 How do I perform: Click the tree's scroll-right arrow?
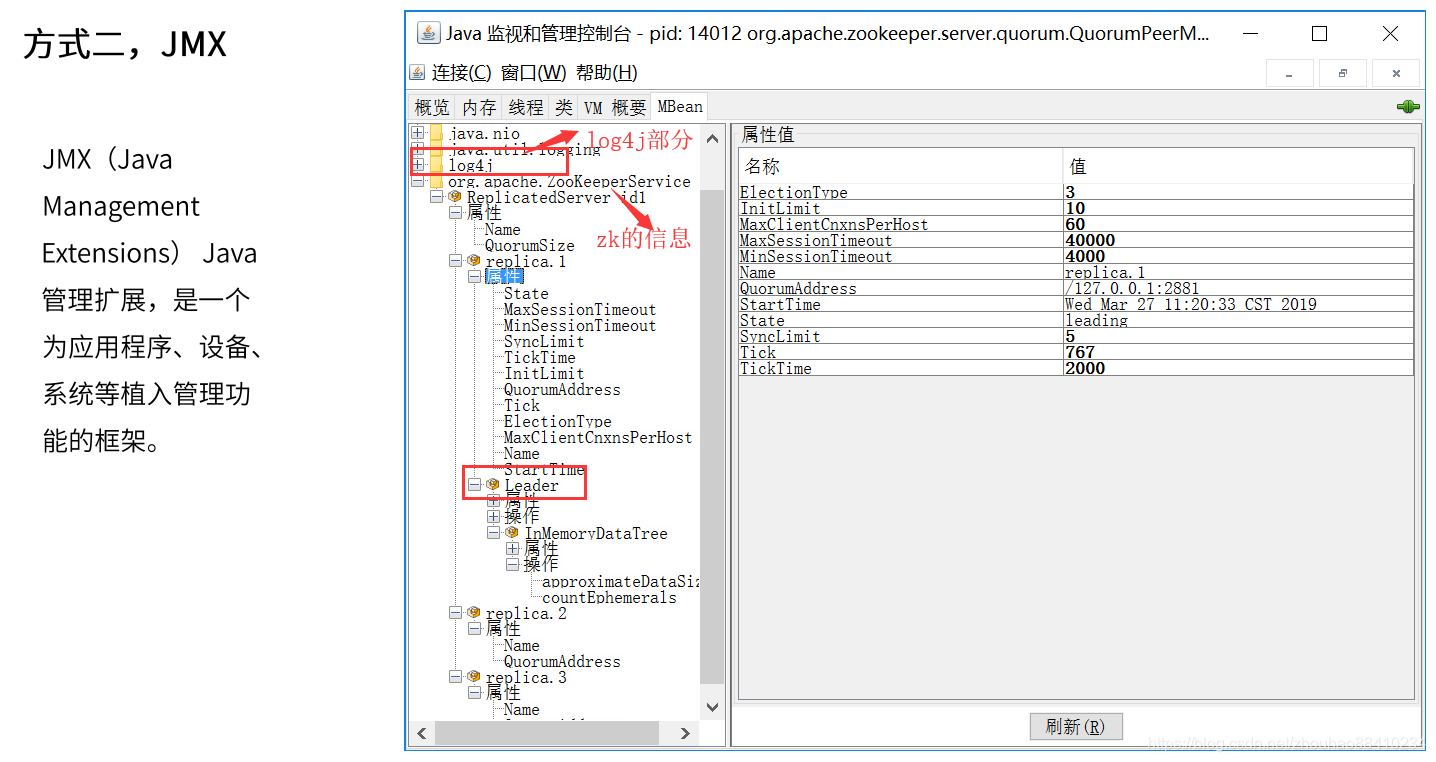pos(685,733)
